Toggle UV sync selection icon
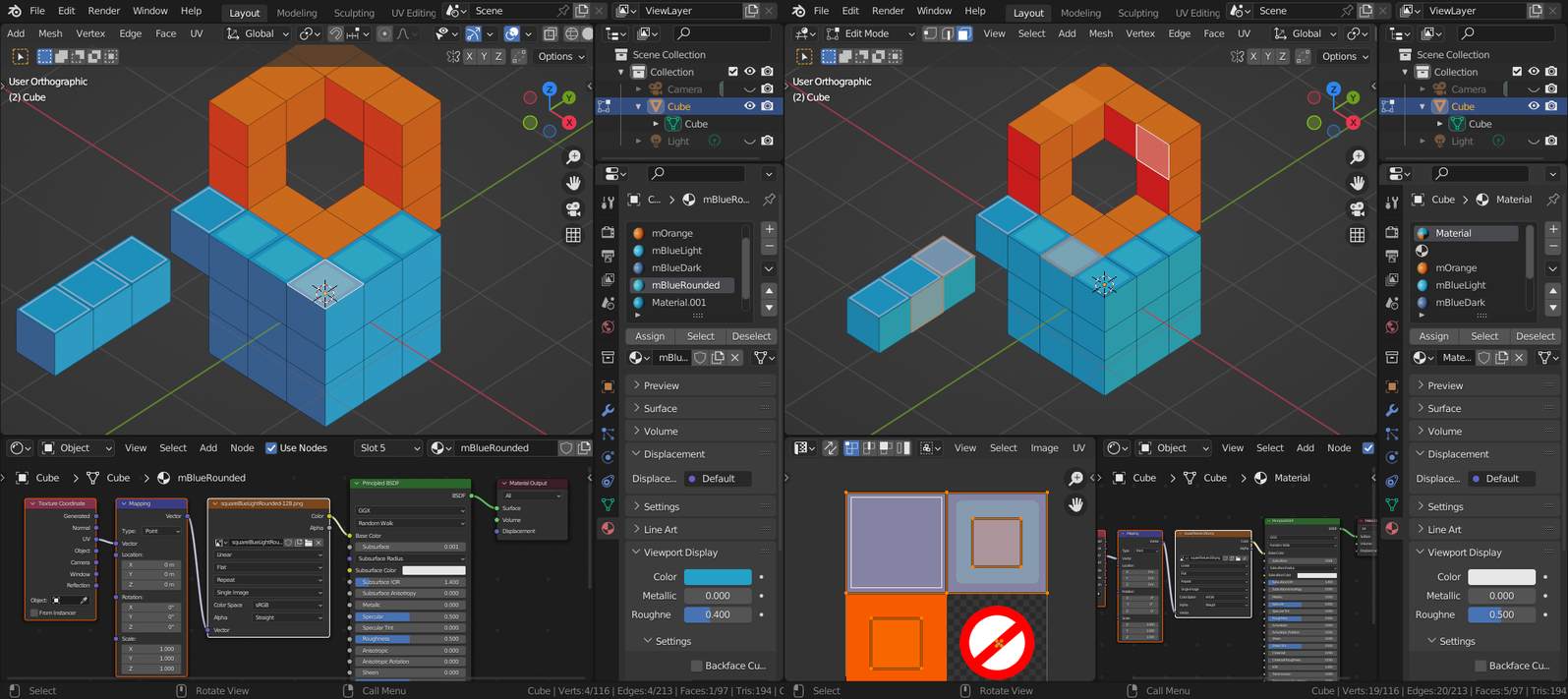This screenshot has height=699, width=1568. 831,447
